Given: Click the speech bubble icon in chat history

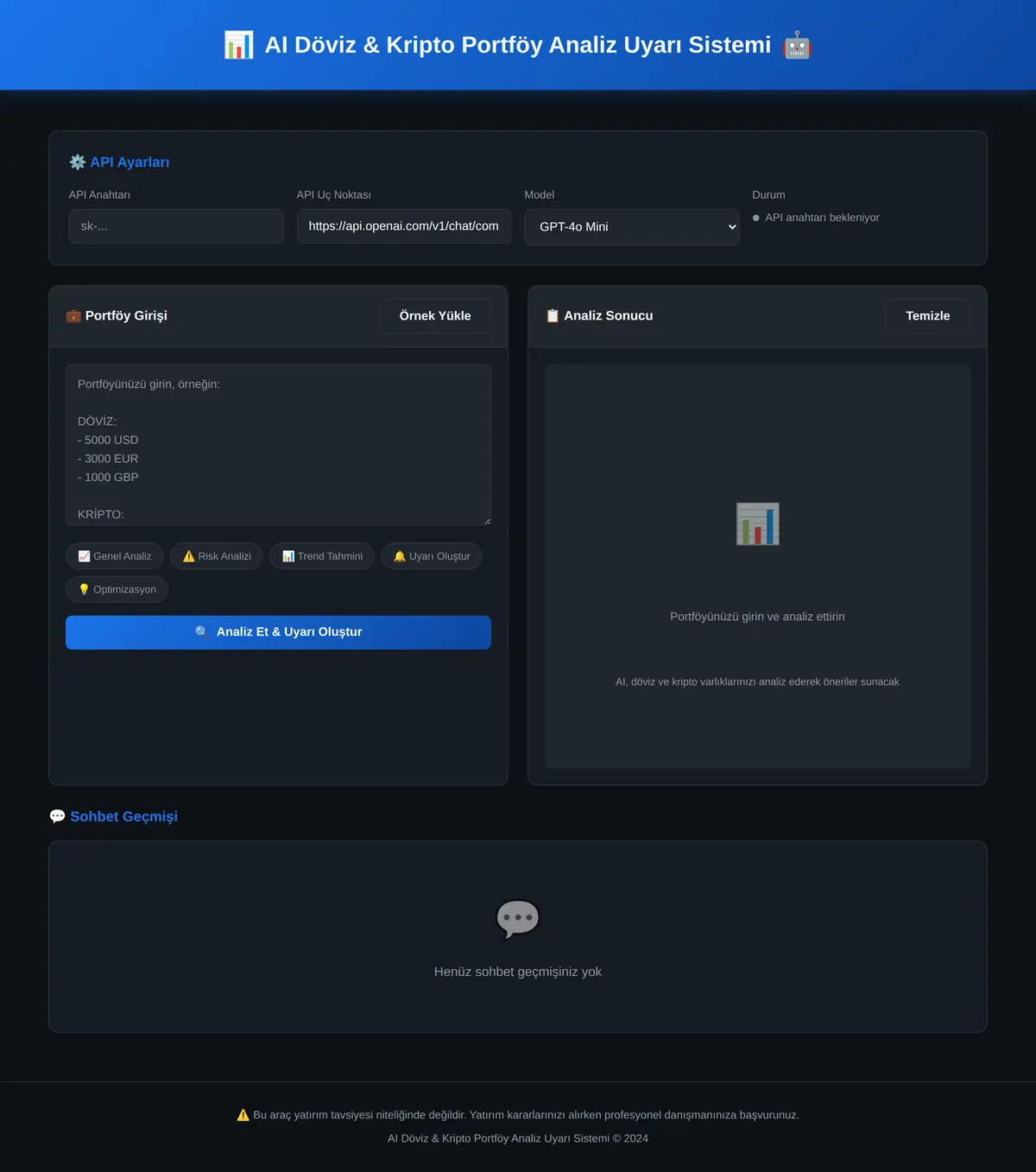Looking at the screenshot, I should point(518,919).
